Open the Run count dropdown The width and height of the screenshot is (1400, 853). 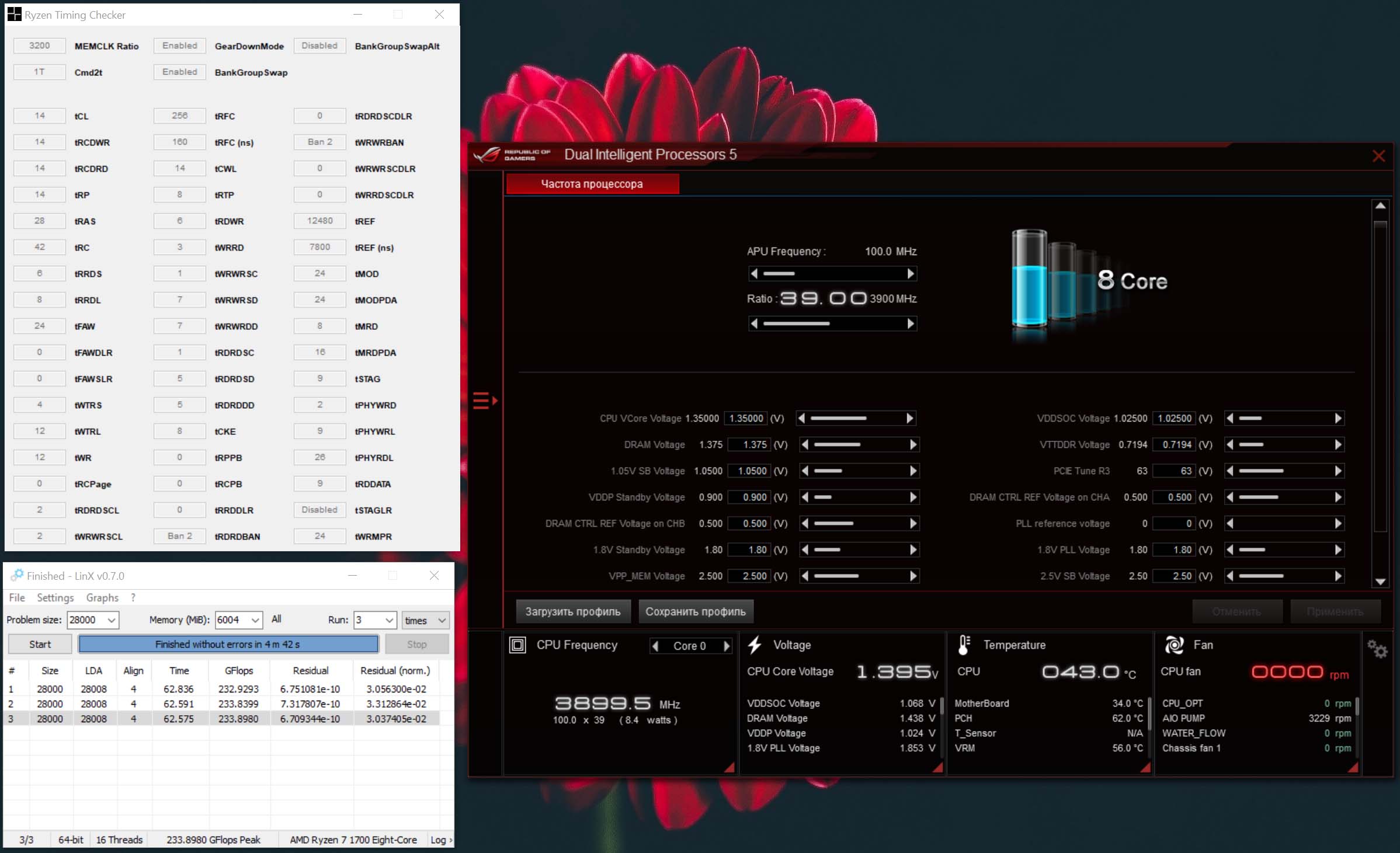point(390,620)
